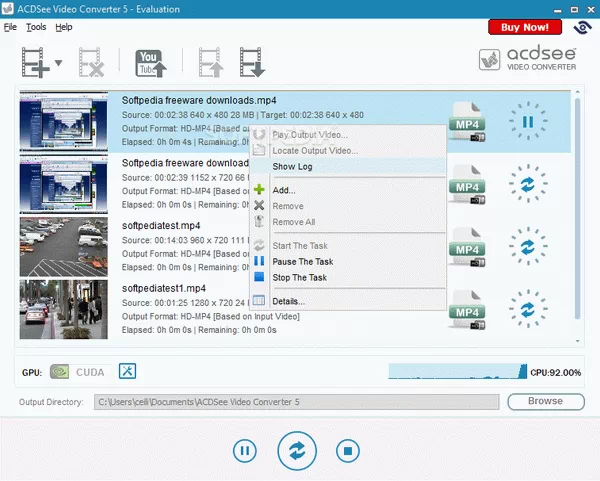The image size is (600, 481).
Task: Start conversion icon for softpediatest1.mp4
Action: coord(528,309)
